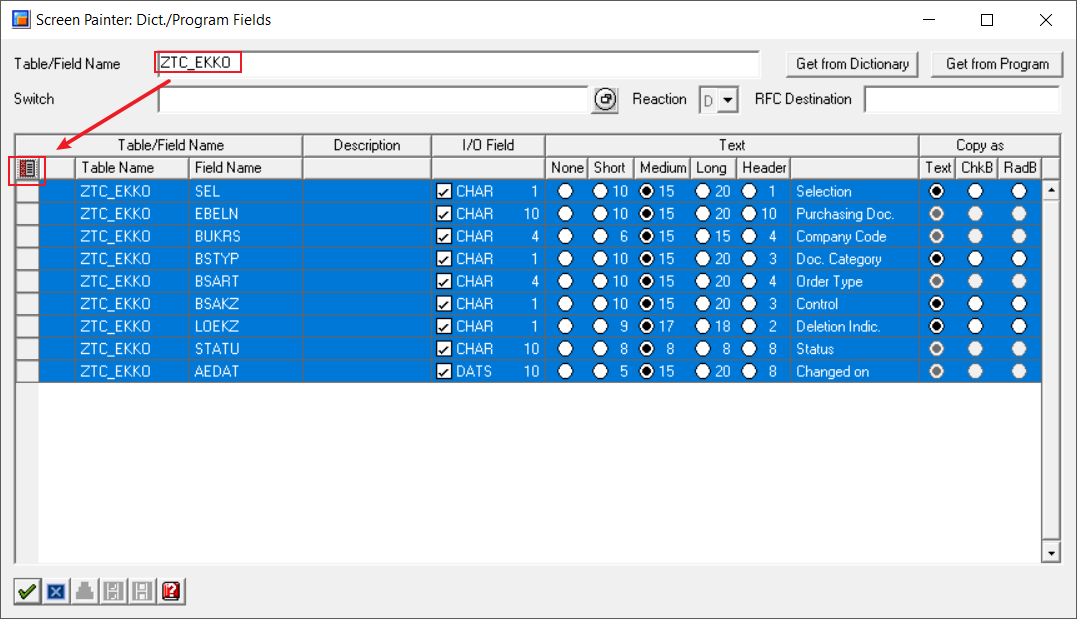The image size is (1077, 619).
Task: Toggle the I/O Field checkbox for AEDAT
Action: [444, 372]
